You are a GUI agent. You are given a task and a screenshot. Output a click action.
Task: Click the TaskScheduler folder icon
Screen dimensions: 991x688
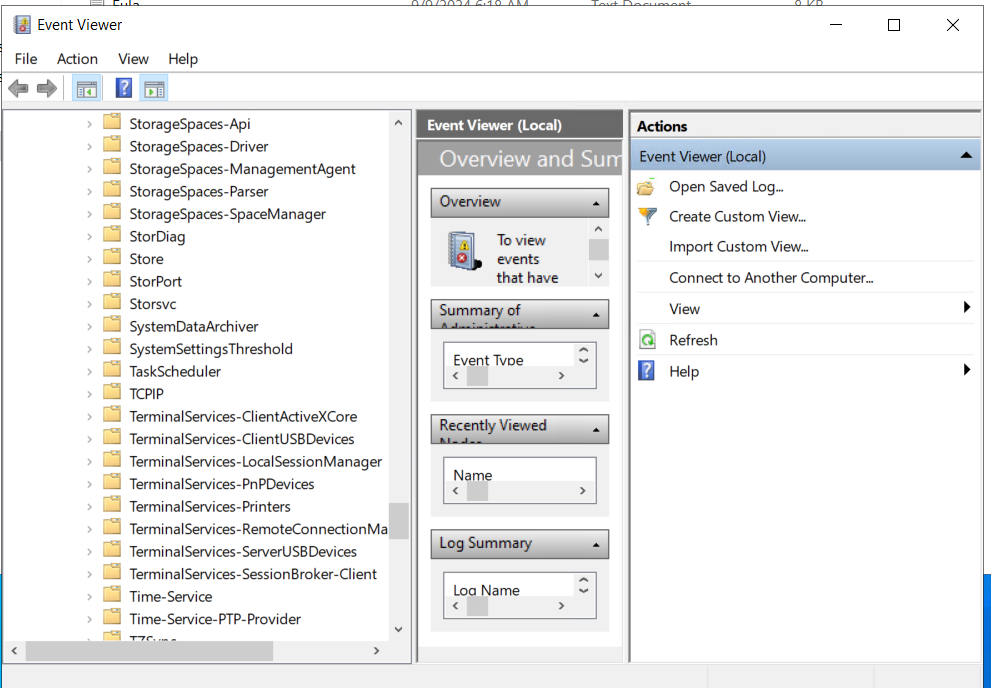click(112, 370)
